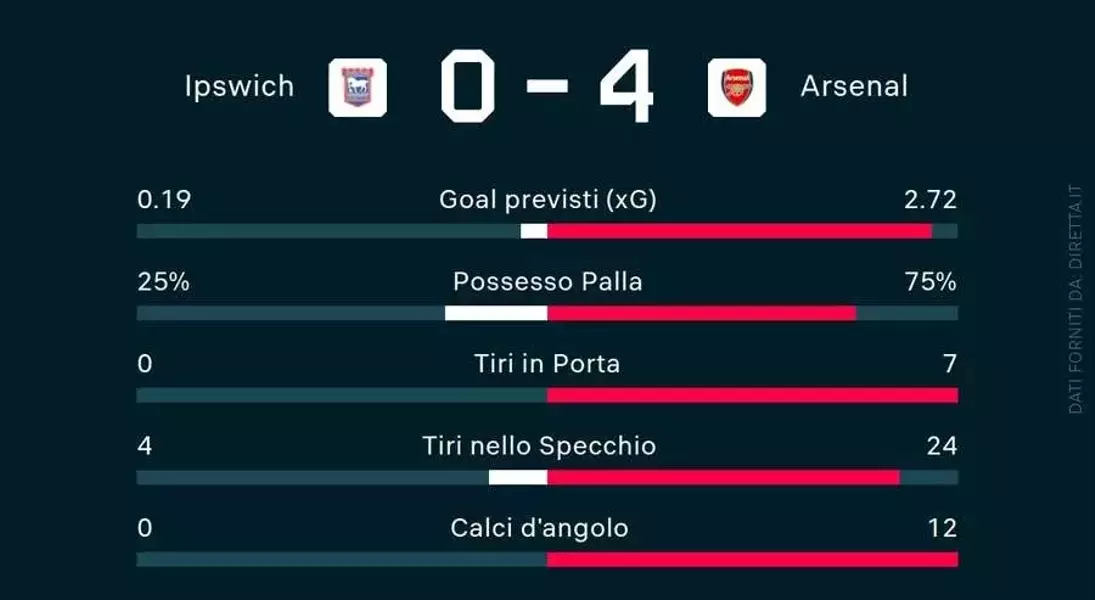This screenshot has width=1095, height=600.
Task: Click Arsenal's 12 corners value
Action: pos(943,528)
